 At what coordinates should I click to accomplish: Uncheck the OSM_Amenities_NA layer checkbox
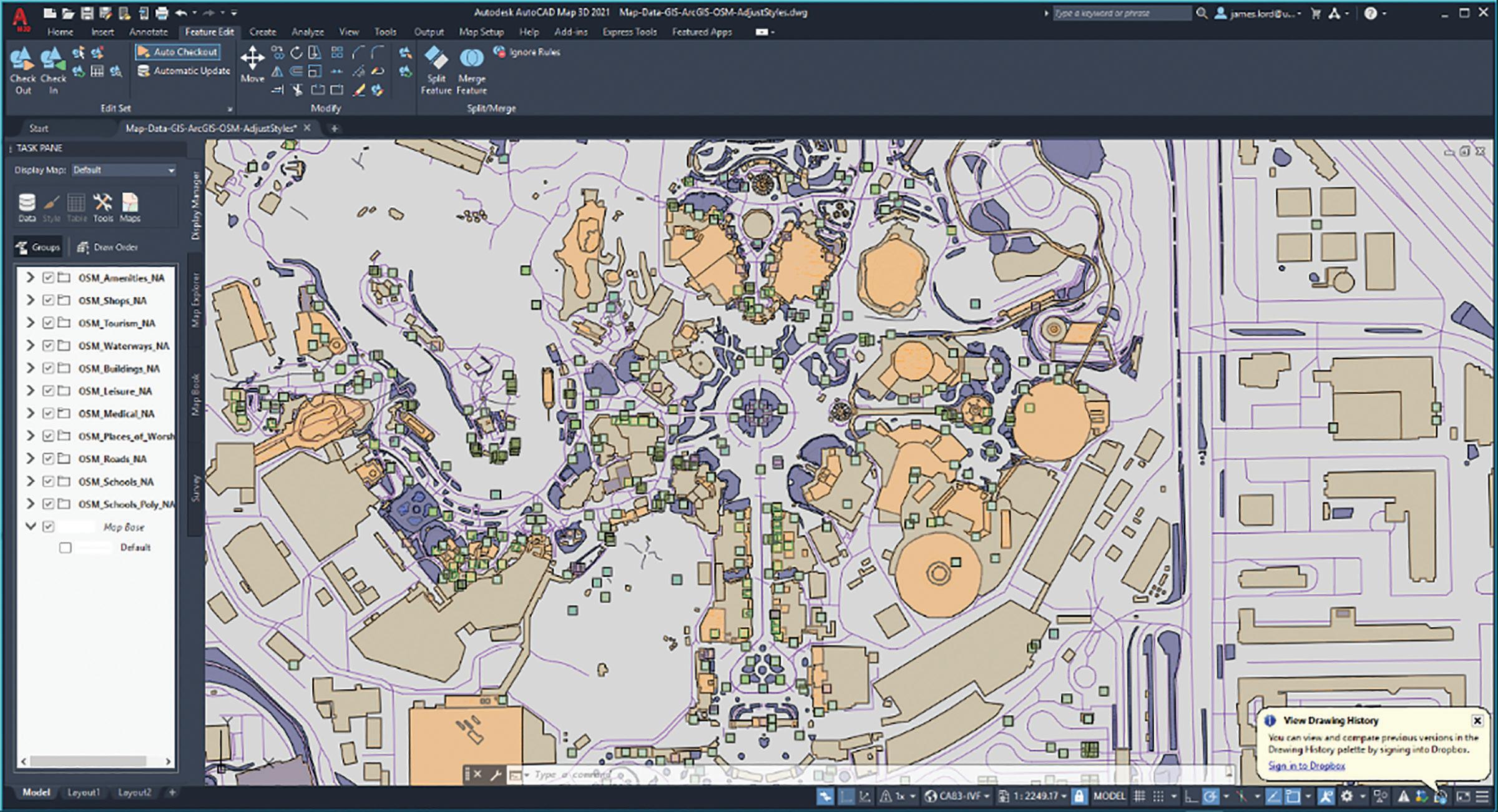pyautogui.click(x=48, y=278)
